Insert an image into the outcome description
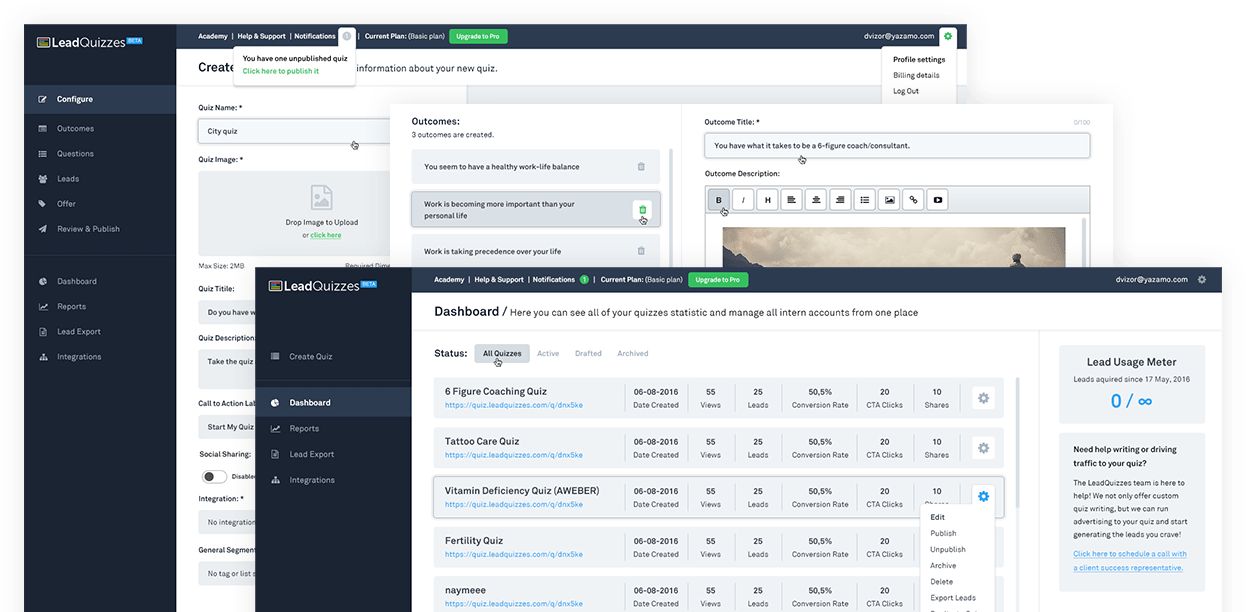 coord(888,199)
